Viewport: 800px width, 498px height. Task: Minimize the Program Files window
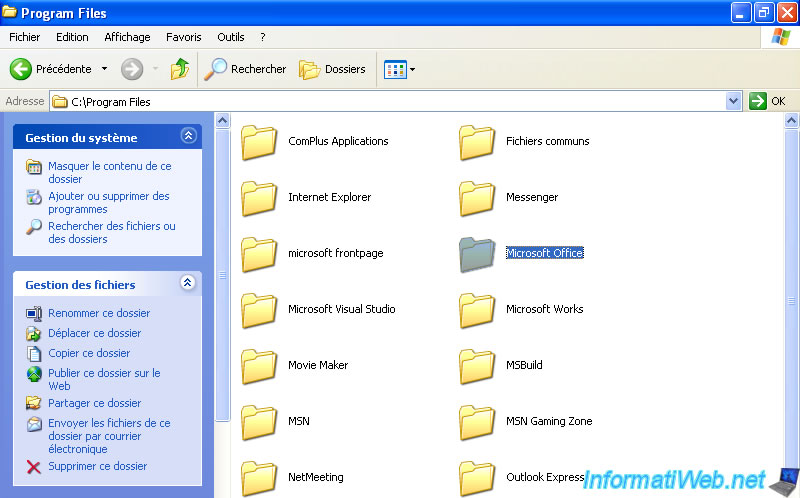point(741,13)
